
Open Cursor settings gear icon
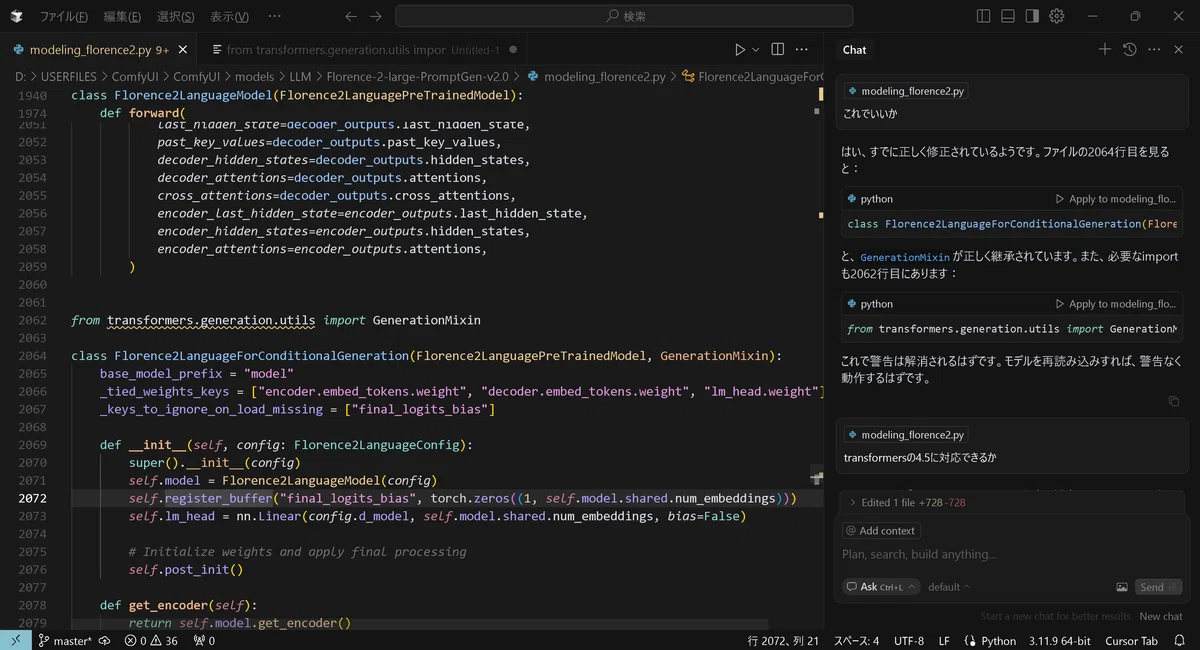click(1057, 16)
